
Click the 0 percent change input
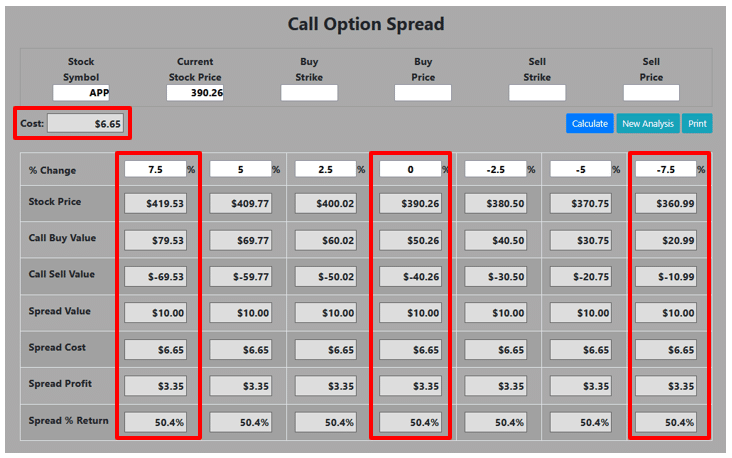click(x=410, y=170)
